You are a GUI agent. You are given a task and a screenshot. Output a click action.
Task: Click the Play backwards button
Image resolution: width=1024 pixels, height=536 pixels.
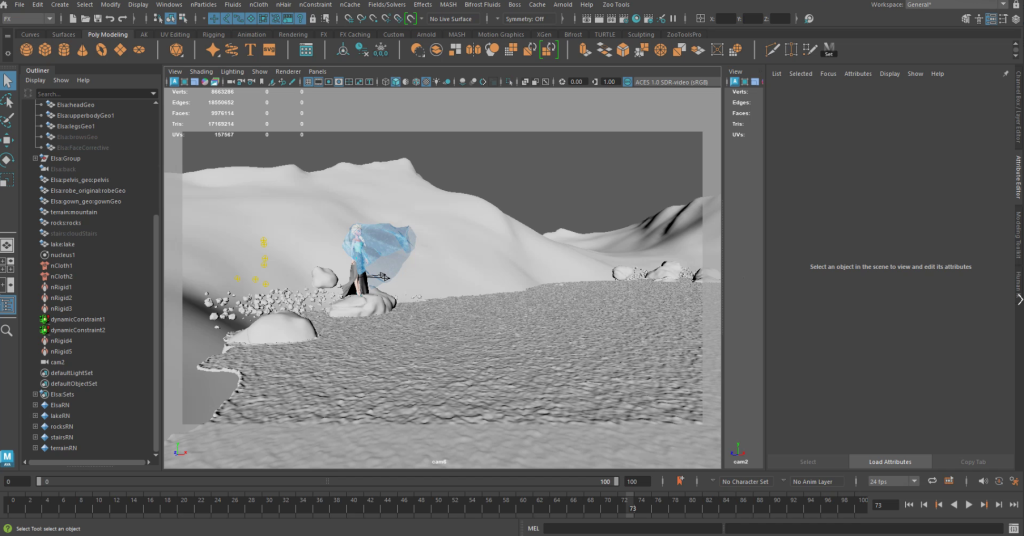tap(953, 505)
